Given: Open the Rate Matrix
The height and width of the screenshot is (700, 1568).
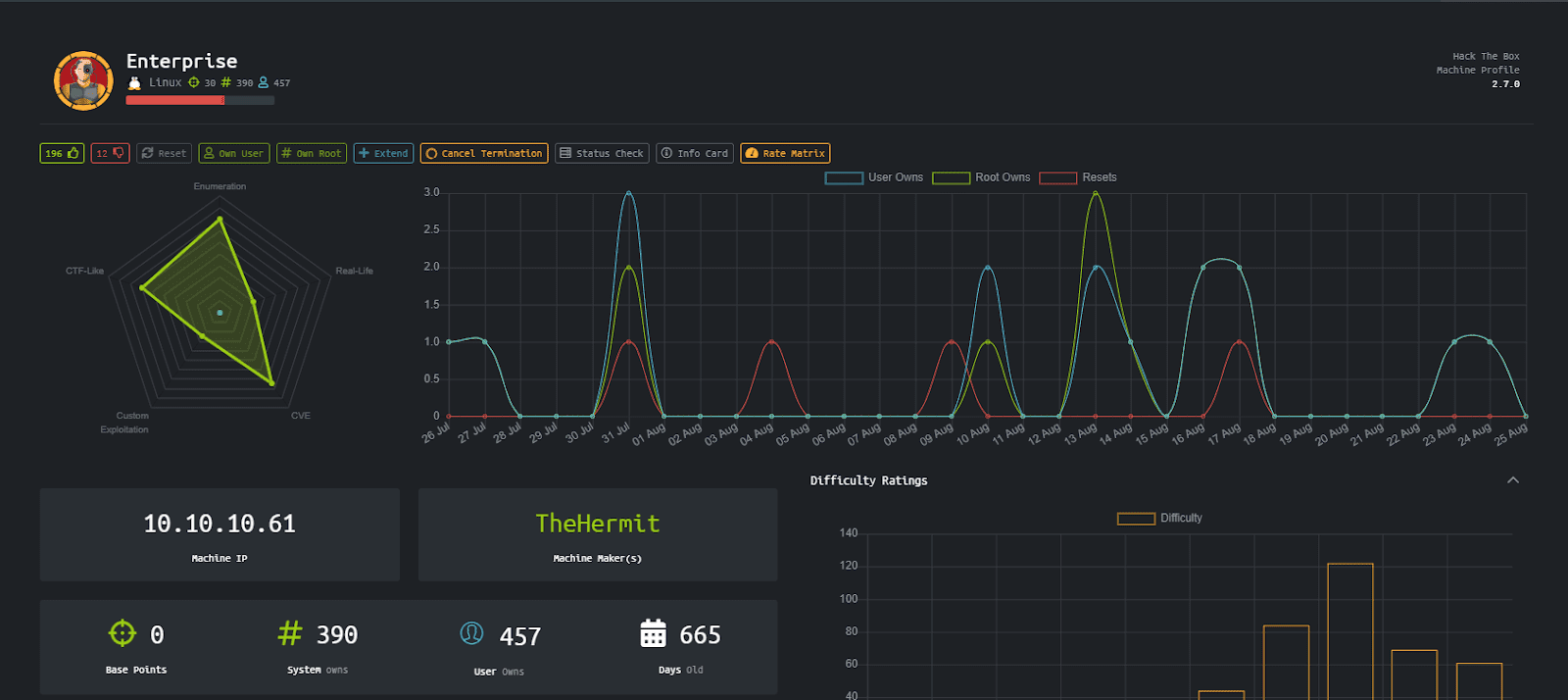Looking at the screenshot, I should point(785,153).
